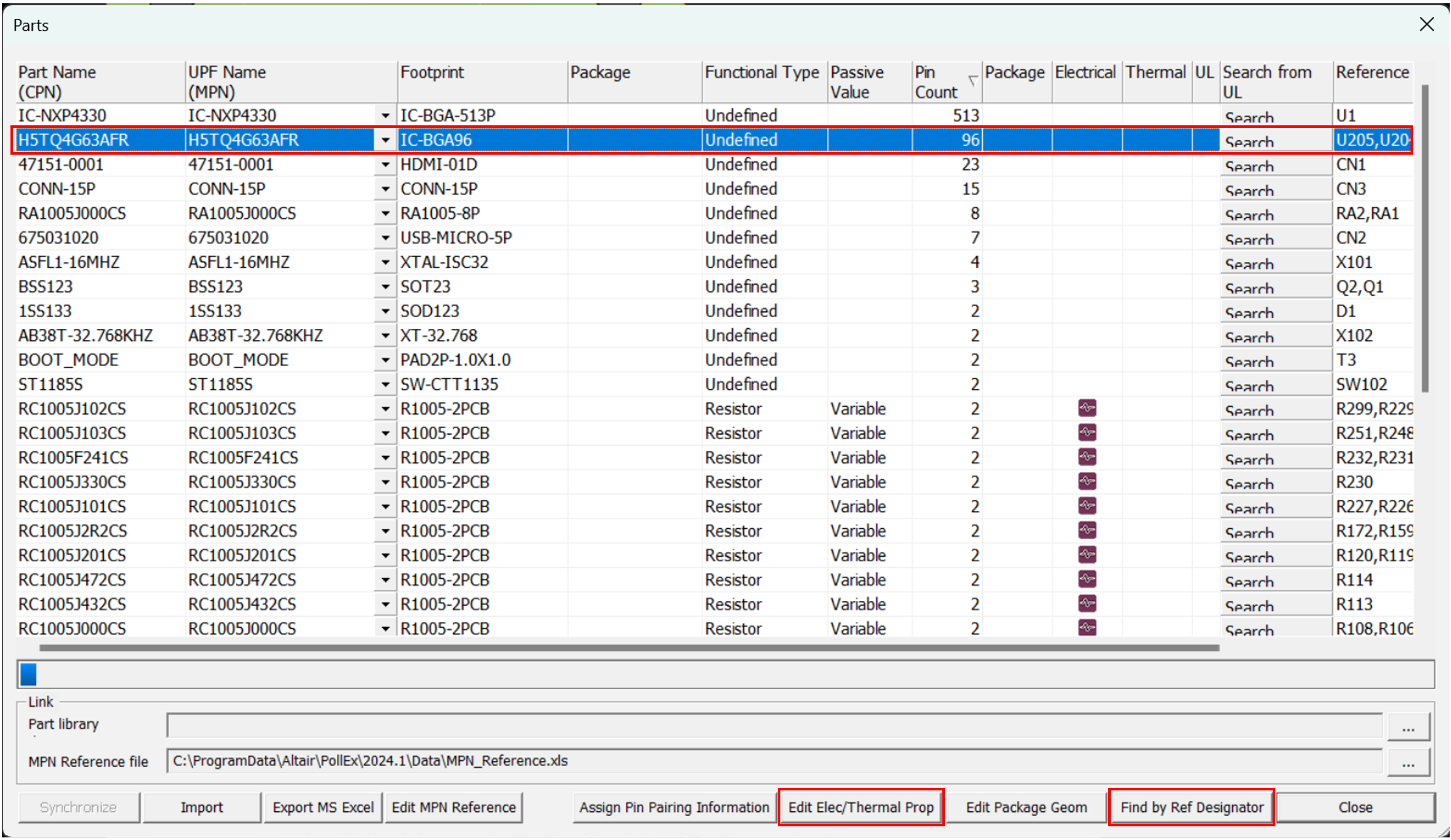Browse for MPN Reference file
1451x840 pixels.
(1408, 763)
